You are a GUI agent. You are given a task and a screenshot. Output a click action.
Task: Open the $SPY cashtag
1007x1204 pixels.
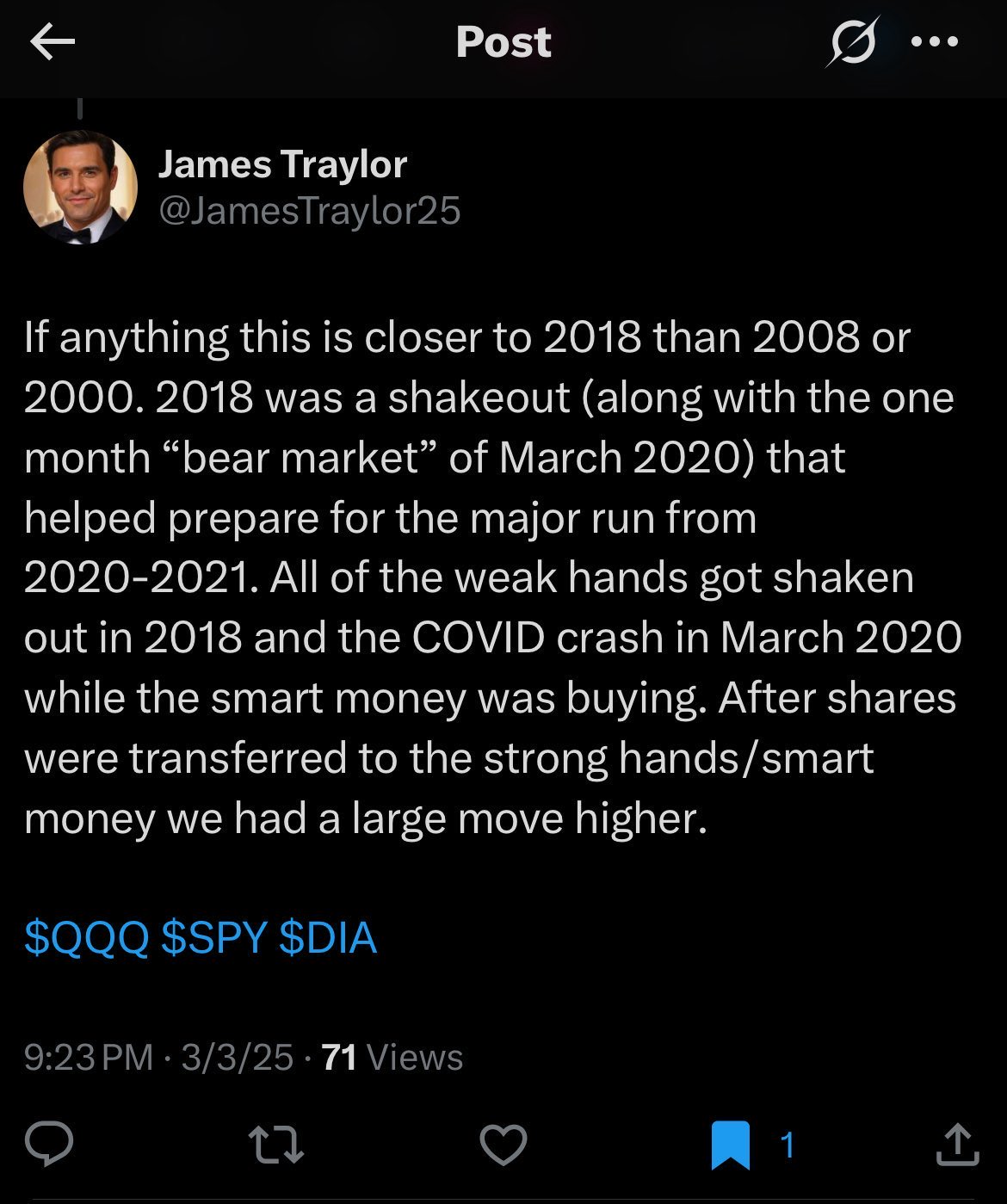click(x=213, y=937)
